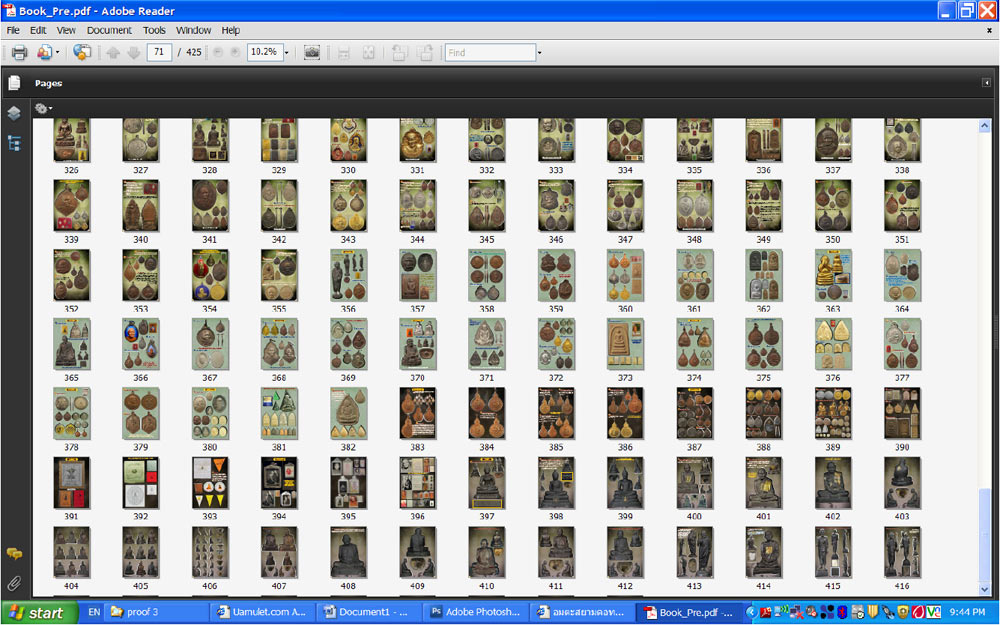
Task: Click in the Find text field
Action: (490, 52)
